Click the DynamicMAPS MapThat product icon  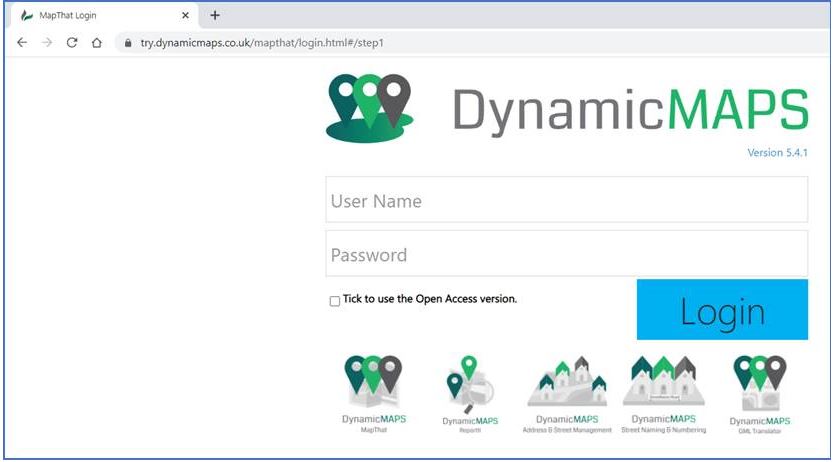[x=373, y=394]
